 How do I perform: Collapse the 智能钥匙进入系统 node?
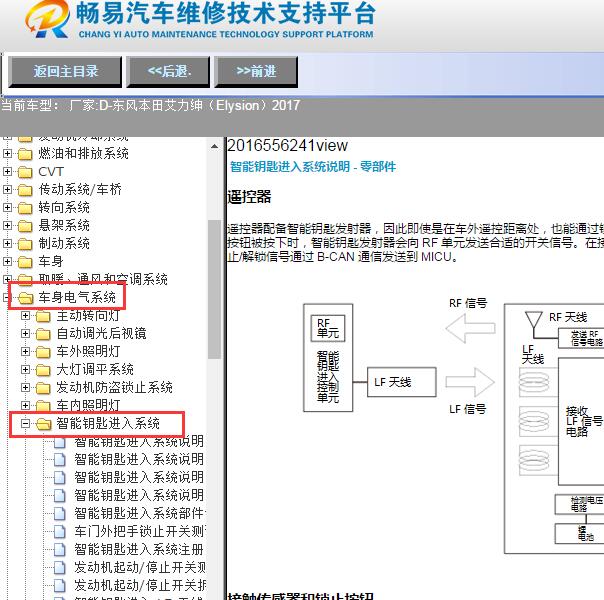click(x=25, y=424)
